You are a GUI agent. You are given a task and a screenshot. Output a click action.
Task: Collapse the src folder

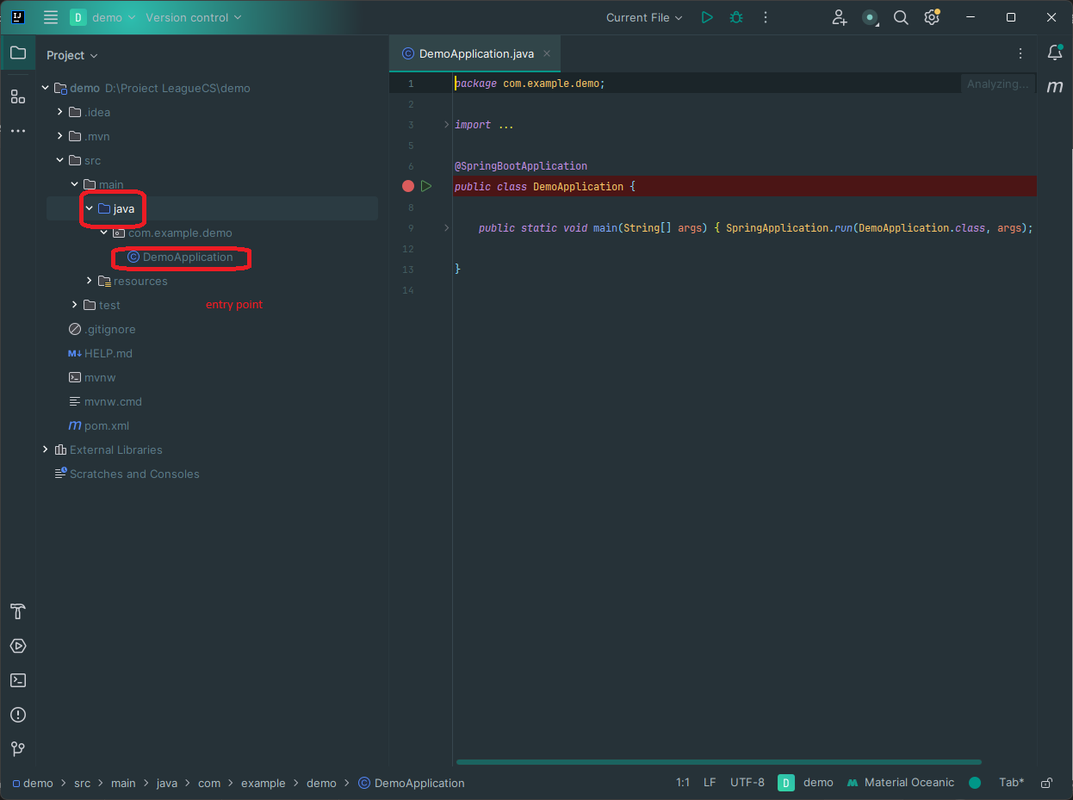click(x=60, y=160)
